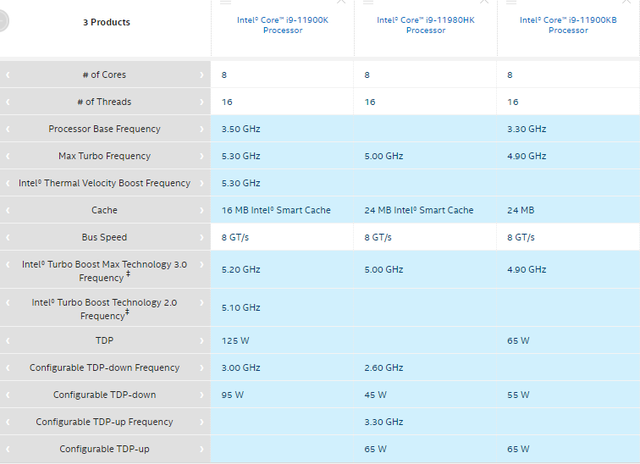640x464 pixels.
Task: Click left chevron on # of Threads row
Action: 8,102
